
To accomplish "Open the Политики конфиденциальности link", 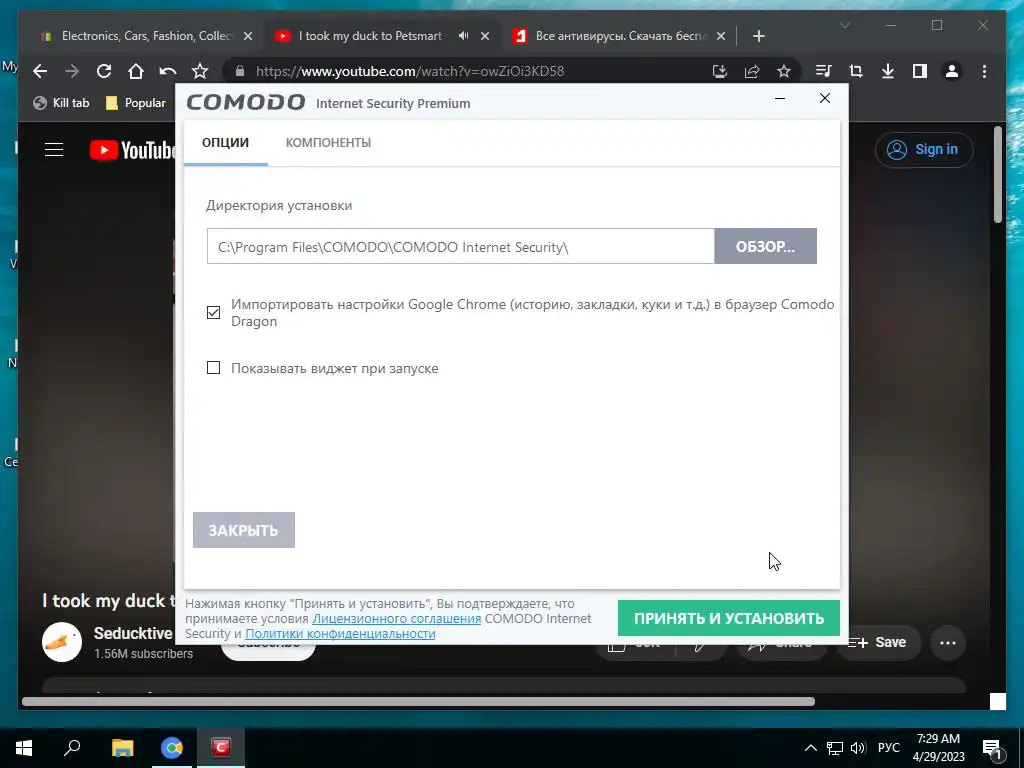I will pos(340,633).
